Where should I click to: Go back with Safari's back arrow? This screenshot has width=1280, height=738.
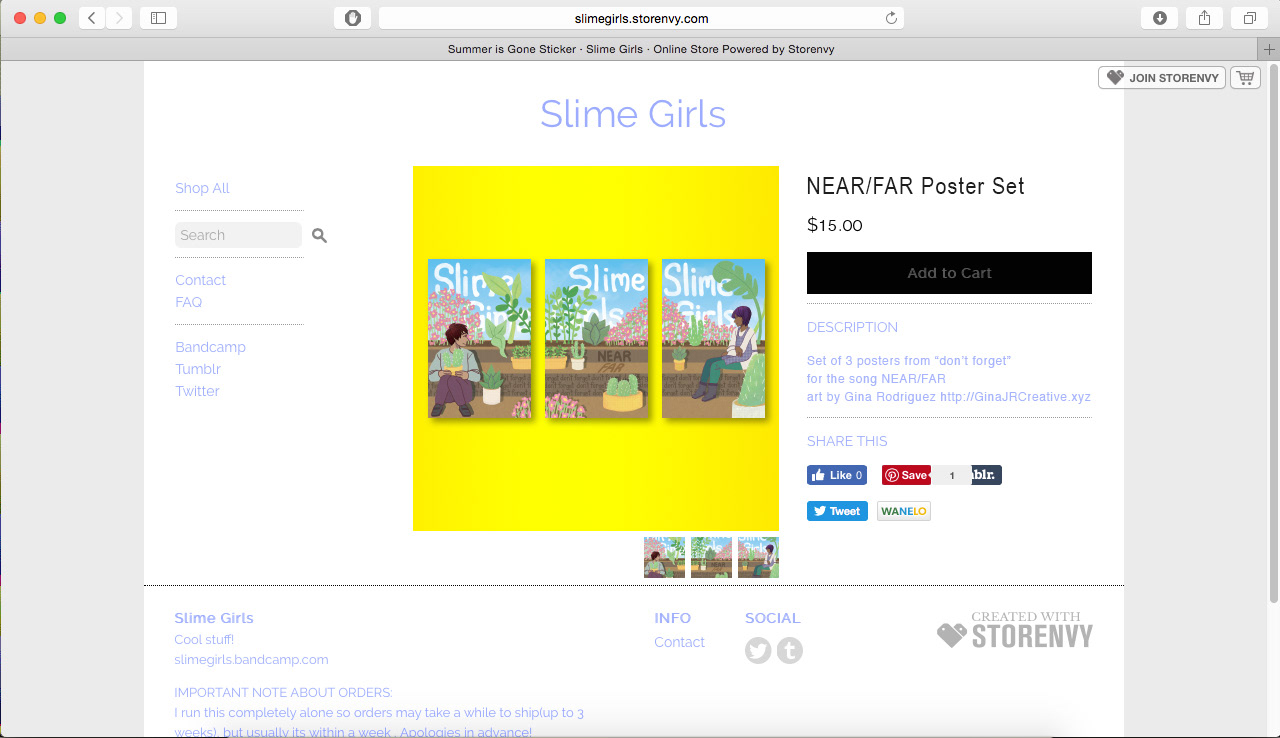[x=92, y=18]
